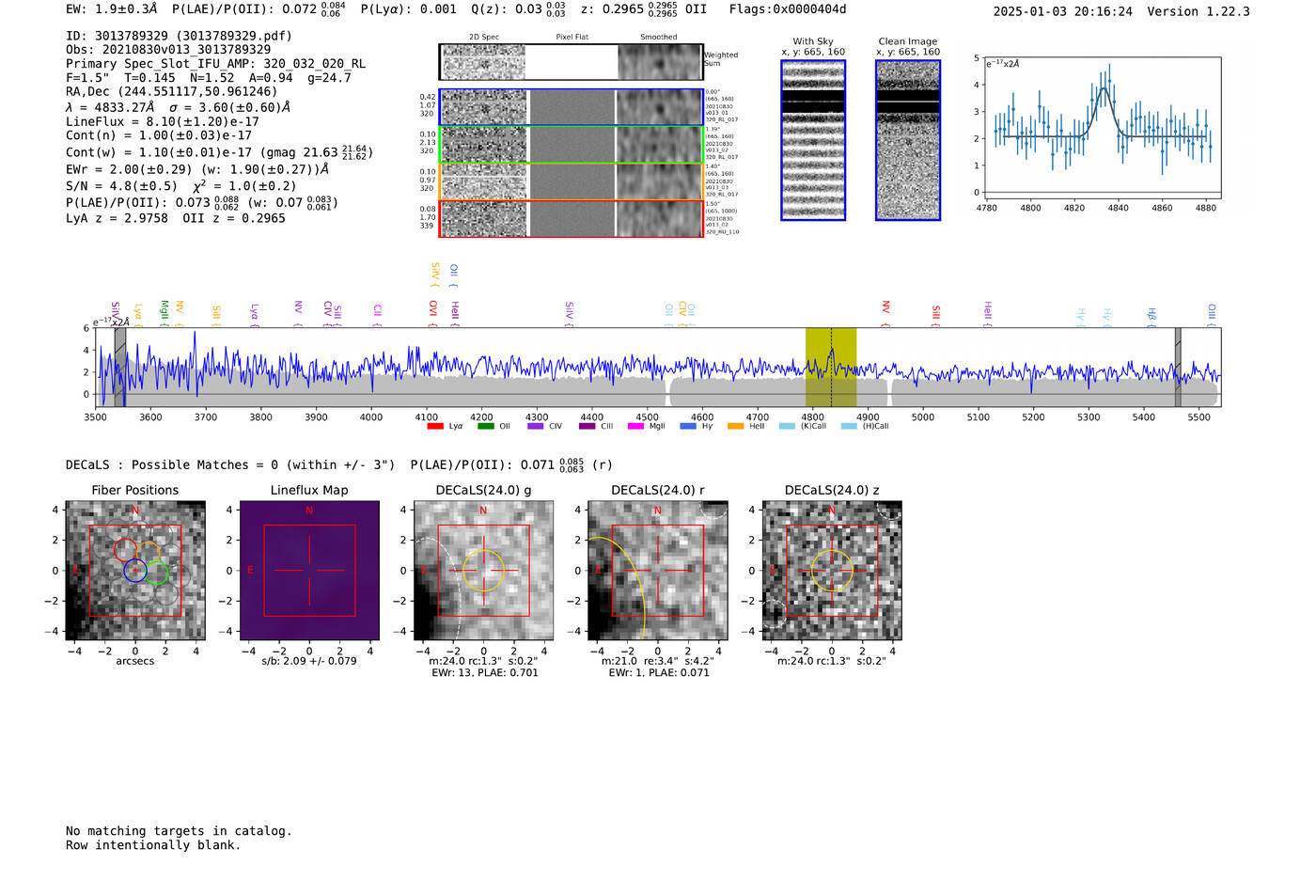Click the green OII legend swatch
The width and height of the screenshot is (1316, 896).
coord(485,426)
